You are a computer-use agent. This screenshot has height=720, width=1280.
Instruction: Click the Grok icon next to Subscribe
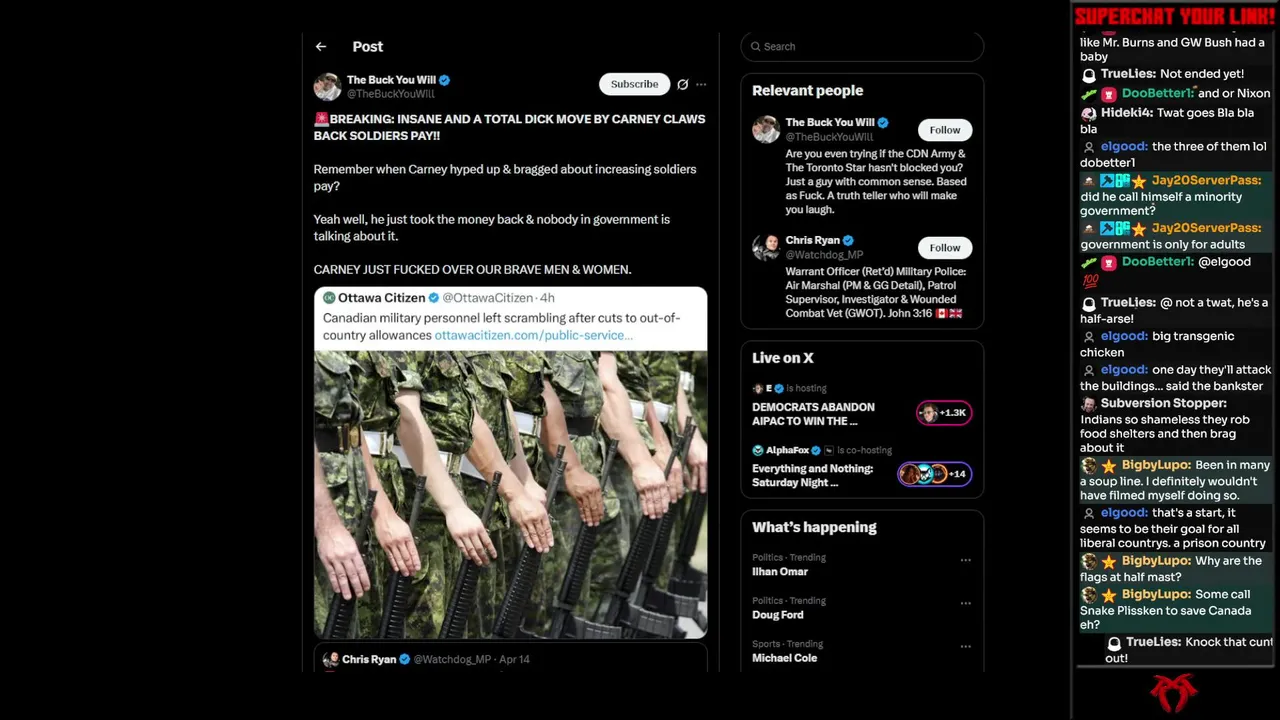pyautogui.click(x=682, y=84)
